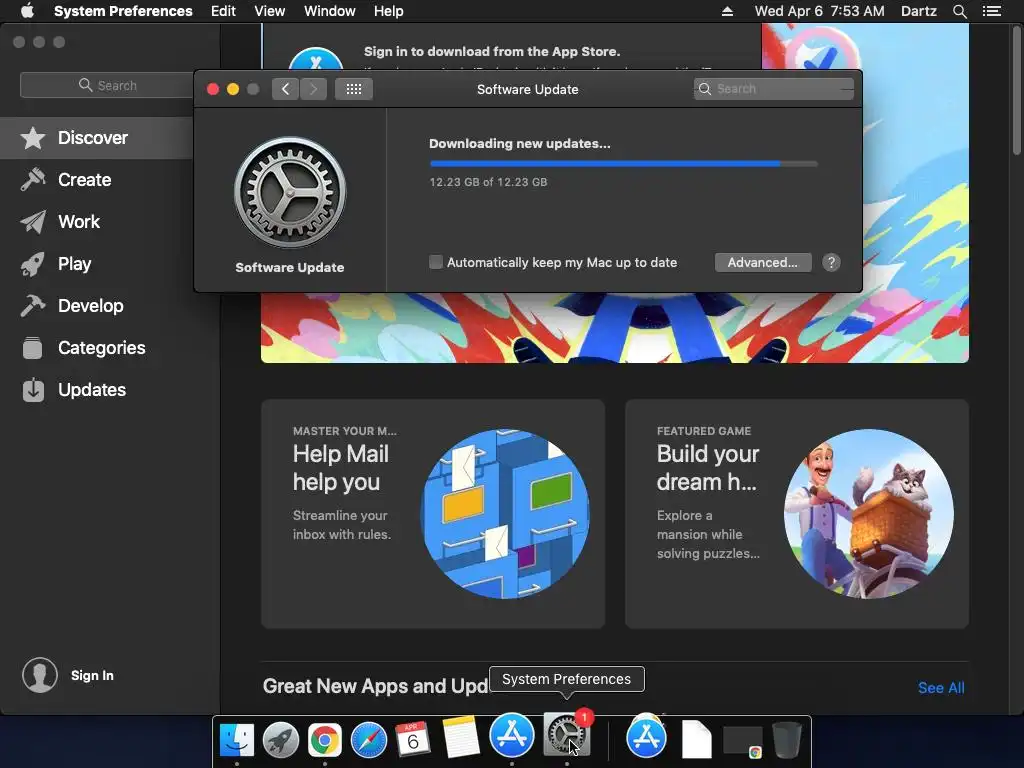
Task: Go back in the Software Update window
Action: [285, 89]
